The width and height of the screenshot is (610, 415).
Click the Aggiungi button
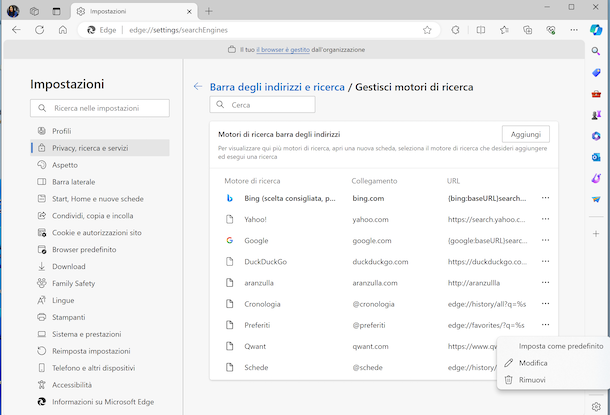pos(526,134)
